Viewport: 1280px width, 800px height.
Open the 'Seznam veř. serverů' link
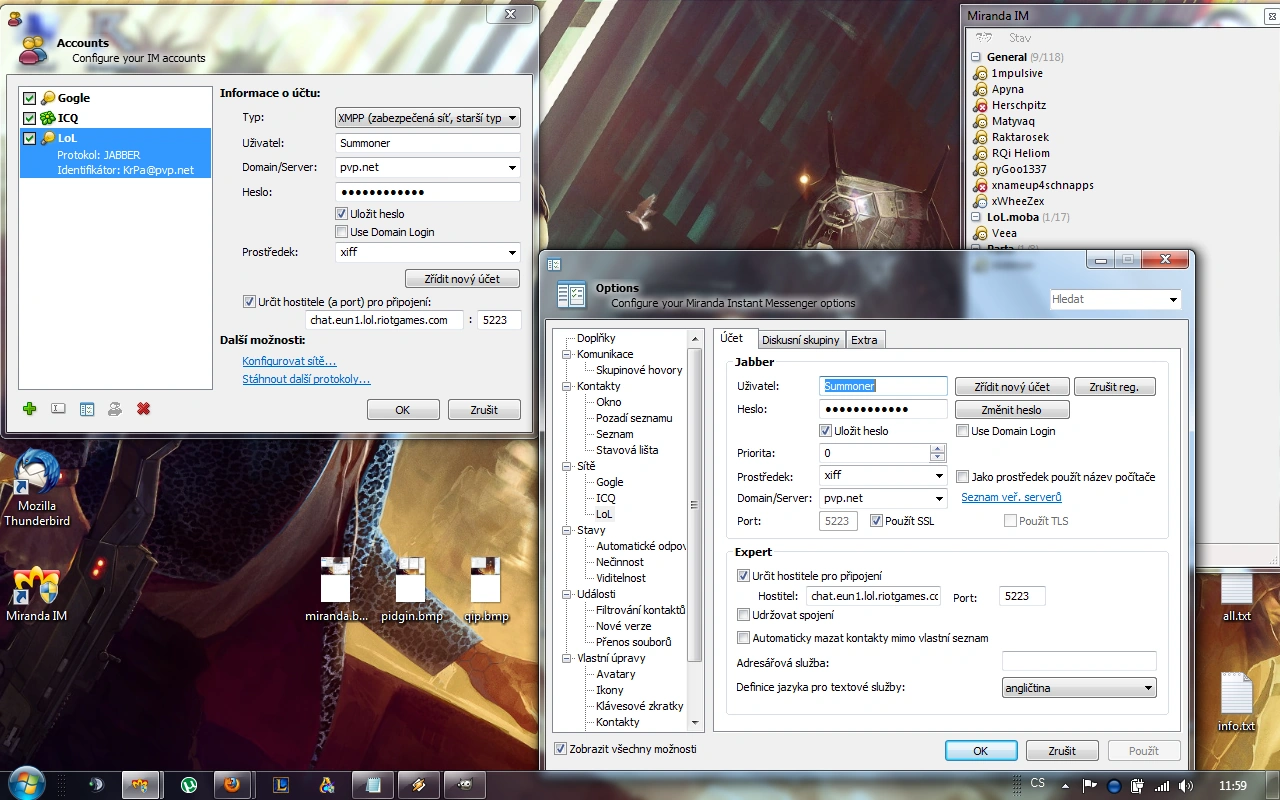(1011, 497)
